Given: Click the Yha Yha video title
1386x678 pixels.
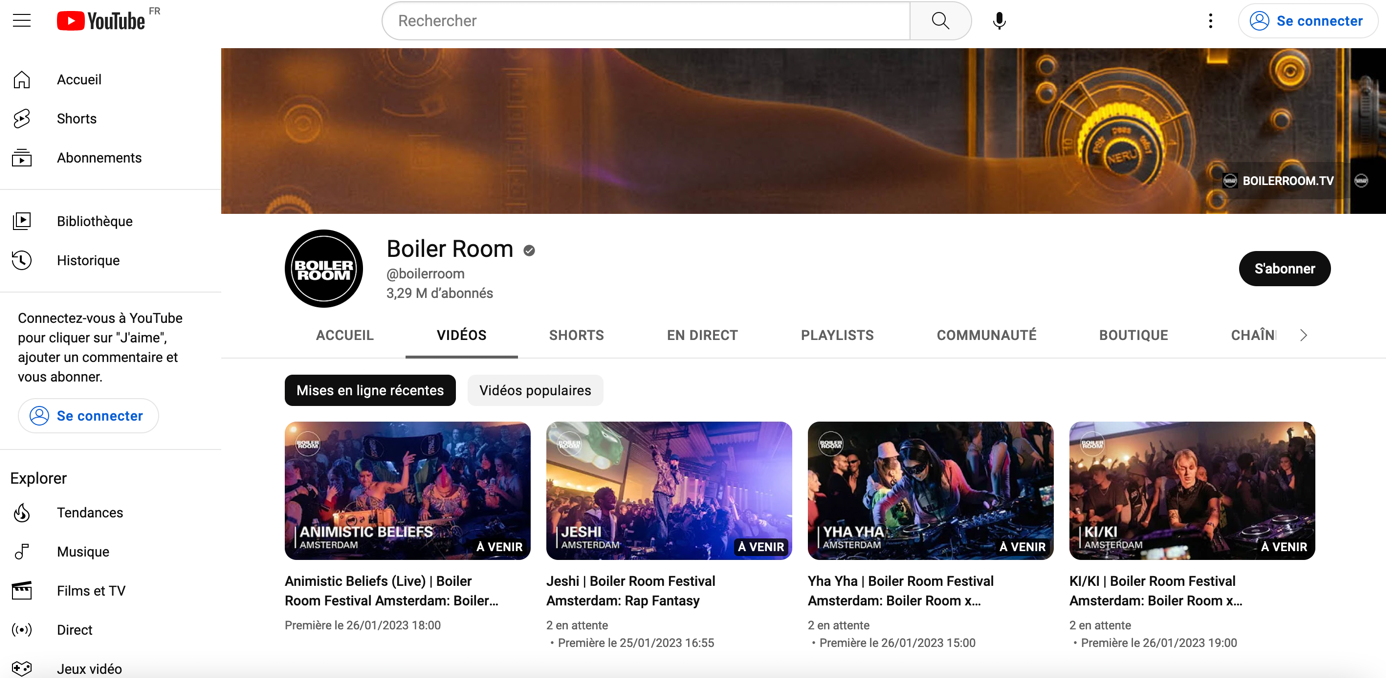Looking at the screenshot, I should [901, 591].
